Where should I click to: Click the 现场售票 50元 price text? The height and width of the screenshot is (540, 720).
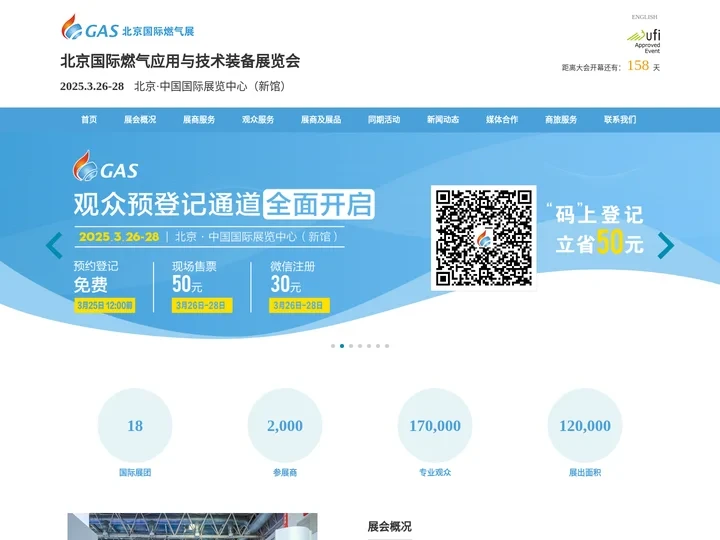(194, 277)
